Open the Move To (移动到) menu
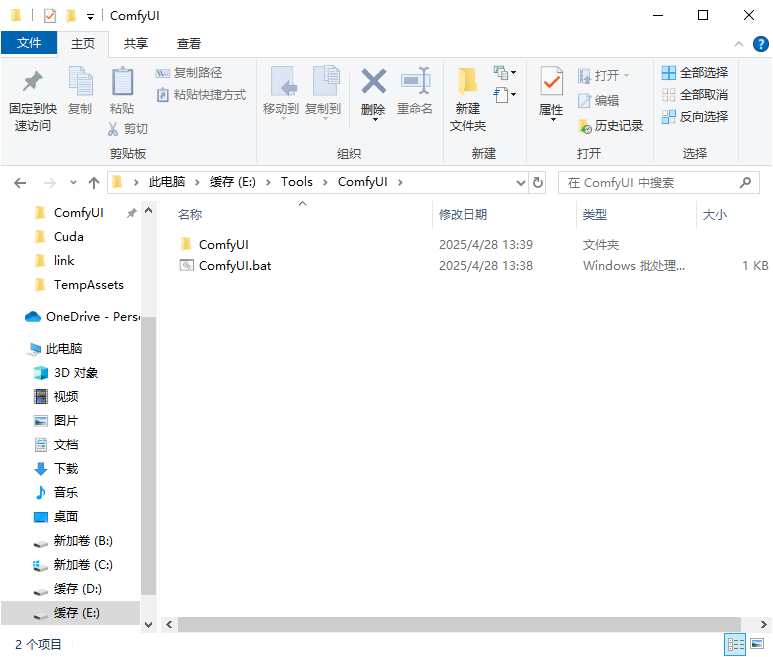The image size is (773, 657). point(281,92)
